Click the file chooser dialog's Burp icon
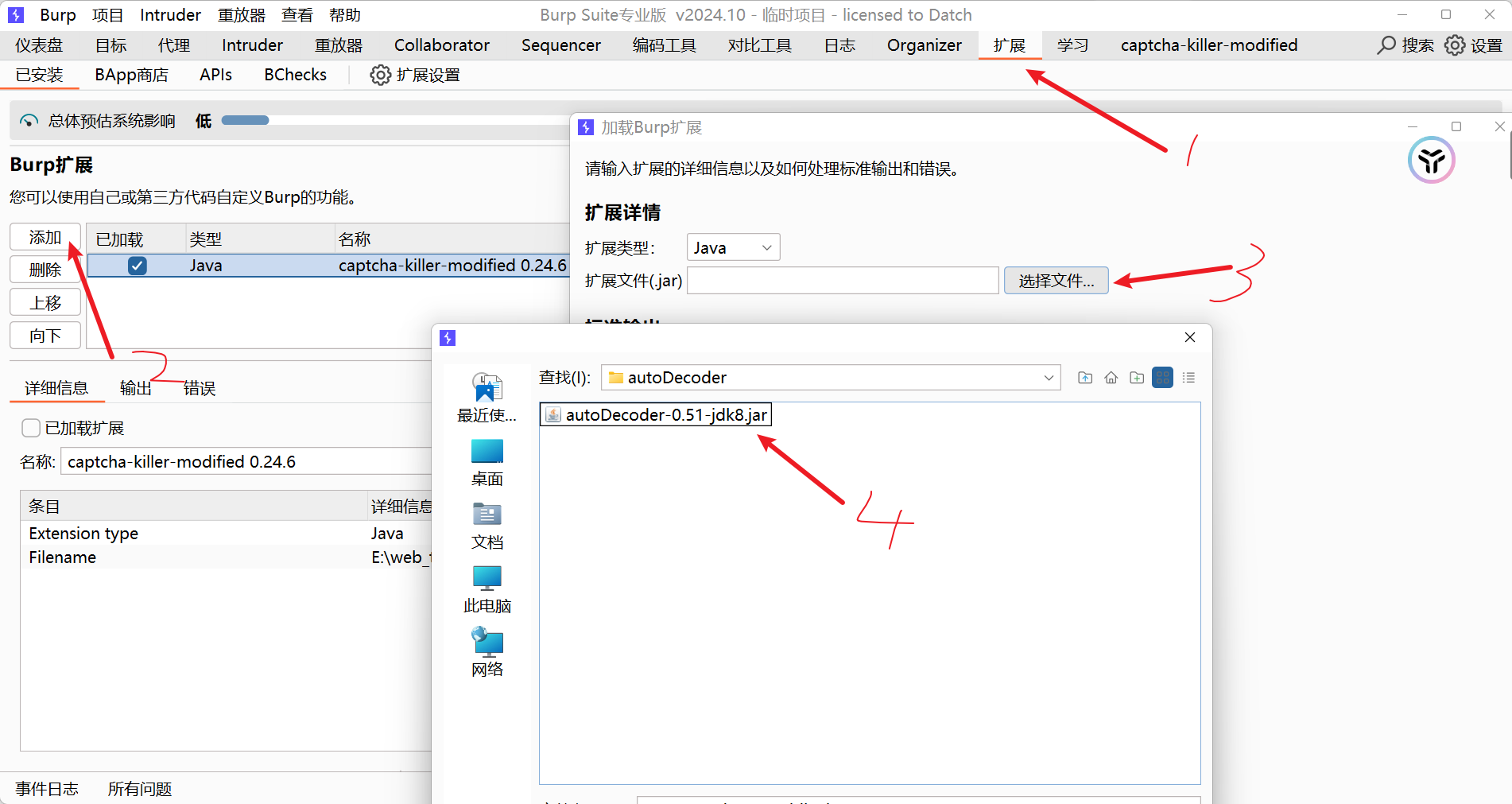 tap(448, 338)
